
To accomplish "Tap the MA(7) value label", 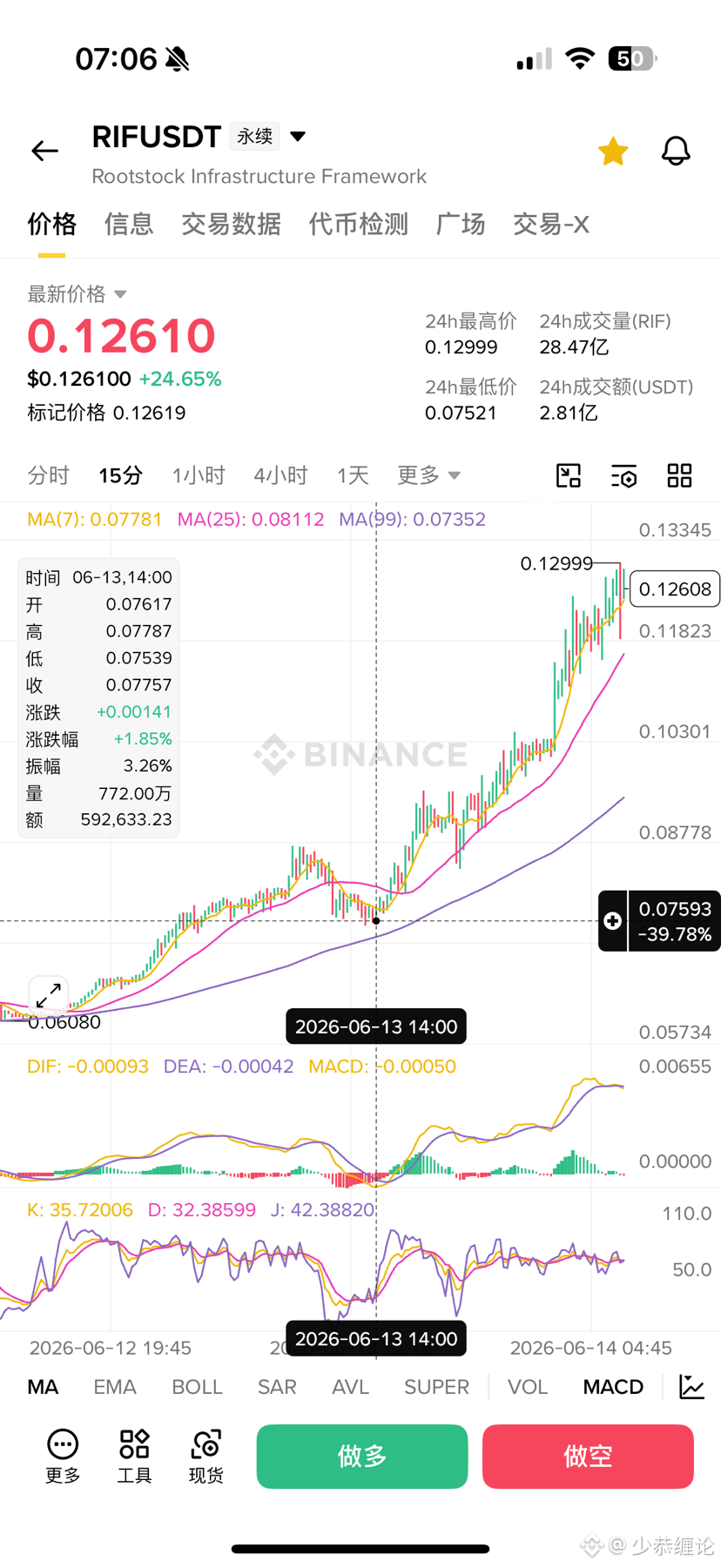I will pos(94,520).
